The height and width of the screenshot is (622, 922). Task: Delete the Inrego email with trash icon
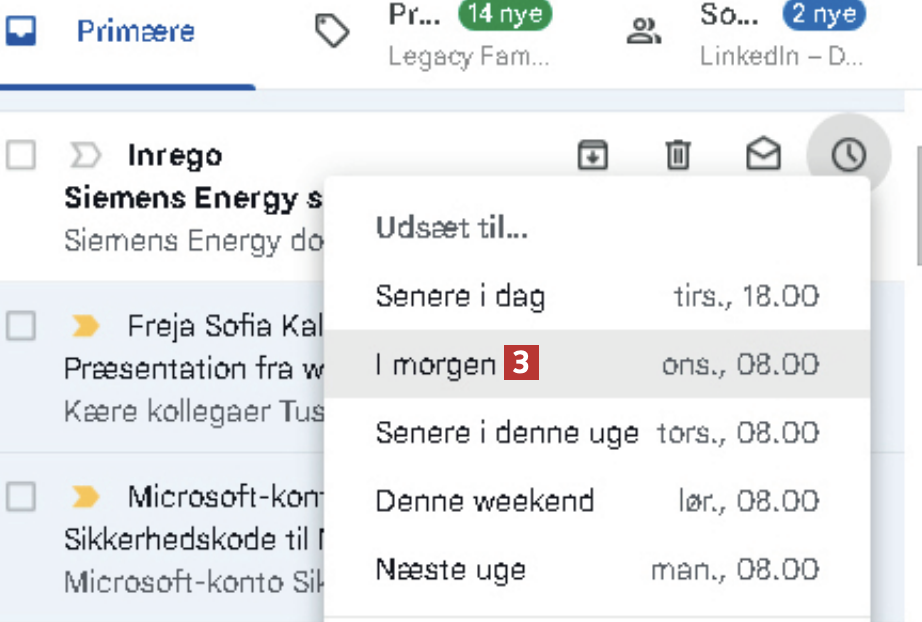678,155
